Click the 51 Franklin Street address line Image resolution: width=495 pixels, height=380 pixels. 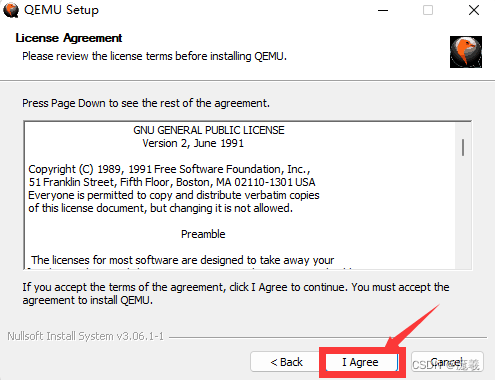pyautogui.click(x=172, y=182)
